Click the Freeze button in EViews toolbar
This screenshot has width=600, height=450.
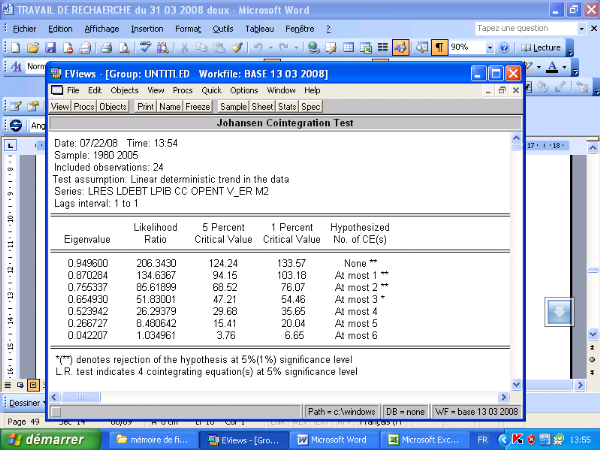pyautogui.click(x=196, y=106)
